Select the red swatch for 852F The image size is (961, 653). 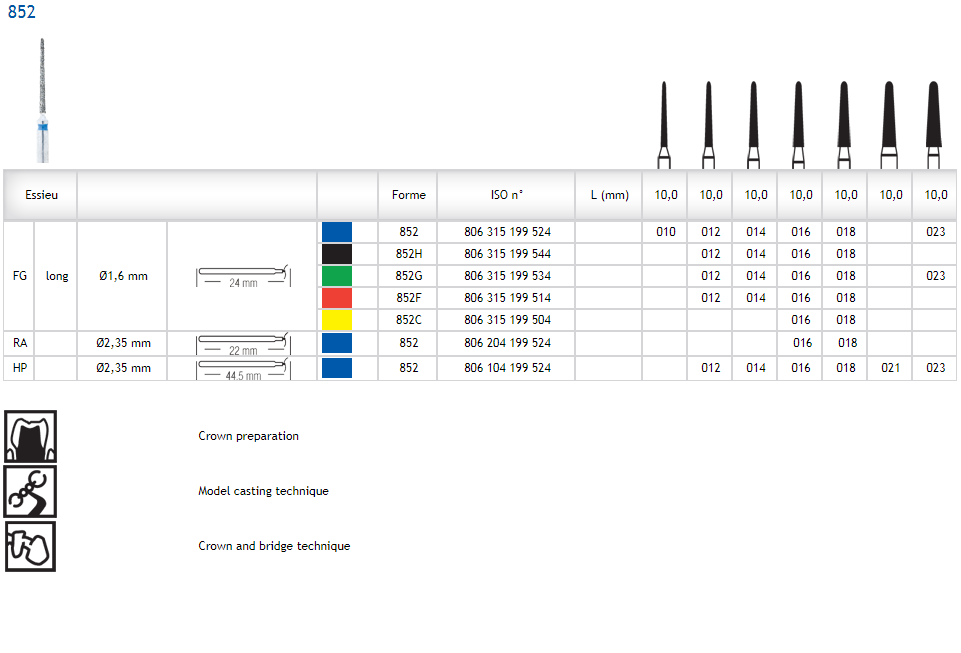coord(337,298)
